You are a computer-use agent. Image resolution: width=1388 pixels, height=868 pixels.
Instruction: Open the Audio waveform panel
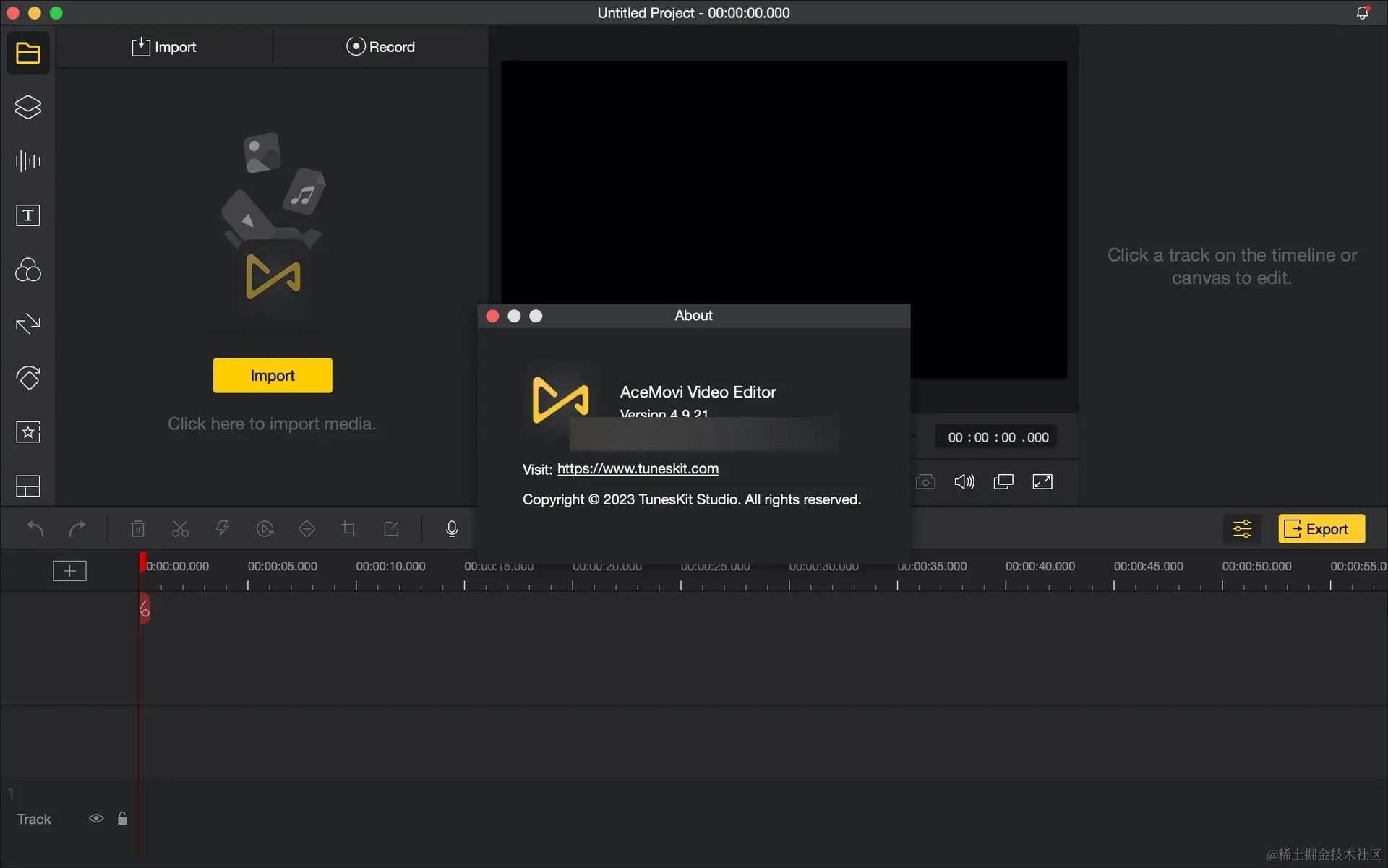[x=27, y=160]
